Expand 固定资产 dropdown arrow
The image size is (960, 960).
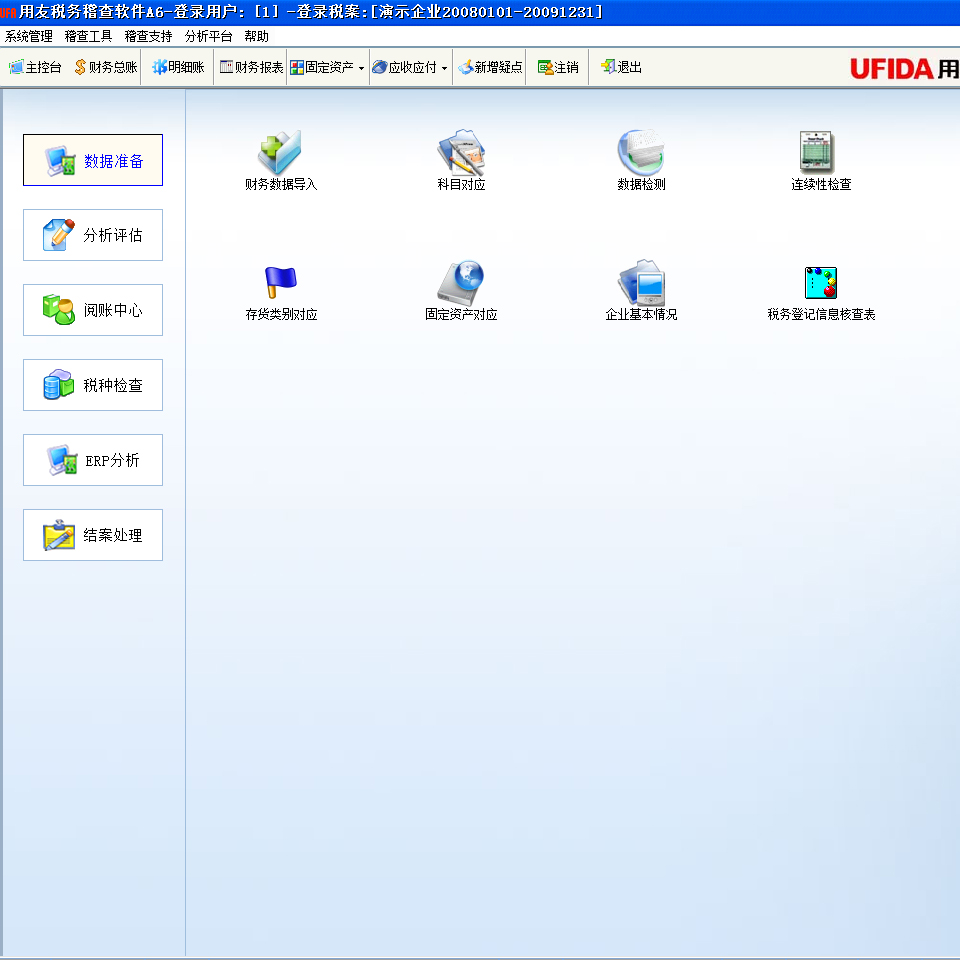pos(361,68)
